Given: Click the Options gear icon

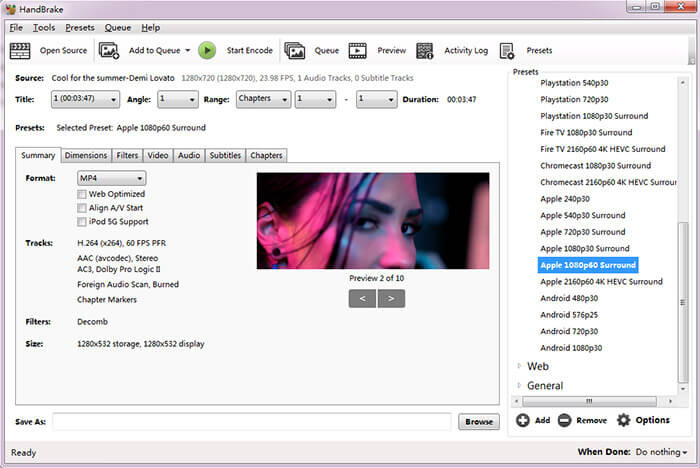Looking at the screenshot, I should tap(624, 421).
